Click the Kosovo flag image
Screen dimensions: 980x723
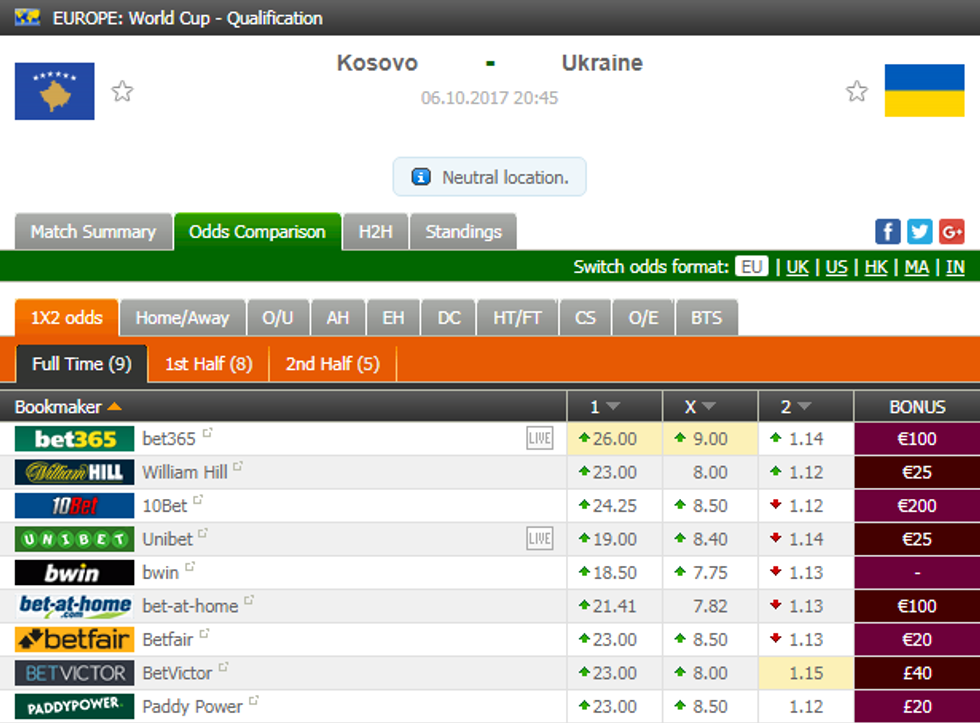55,92
